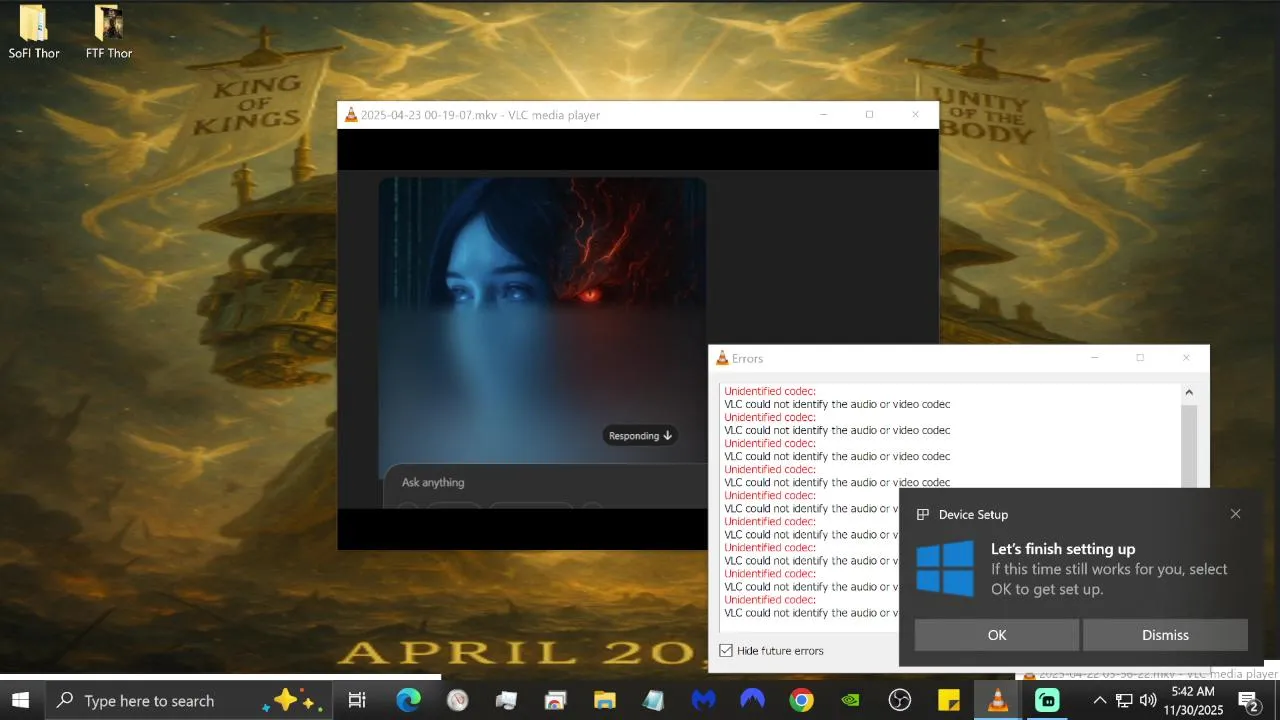Open the taskbar app icon left of File Explorer
Screen dimensions: 1280x720
[x=556, y=701]
